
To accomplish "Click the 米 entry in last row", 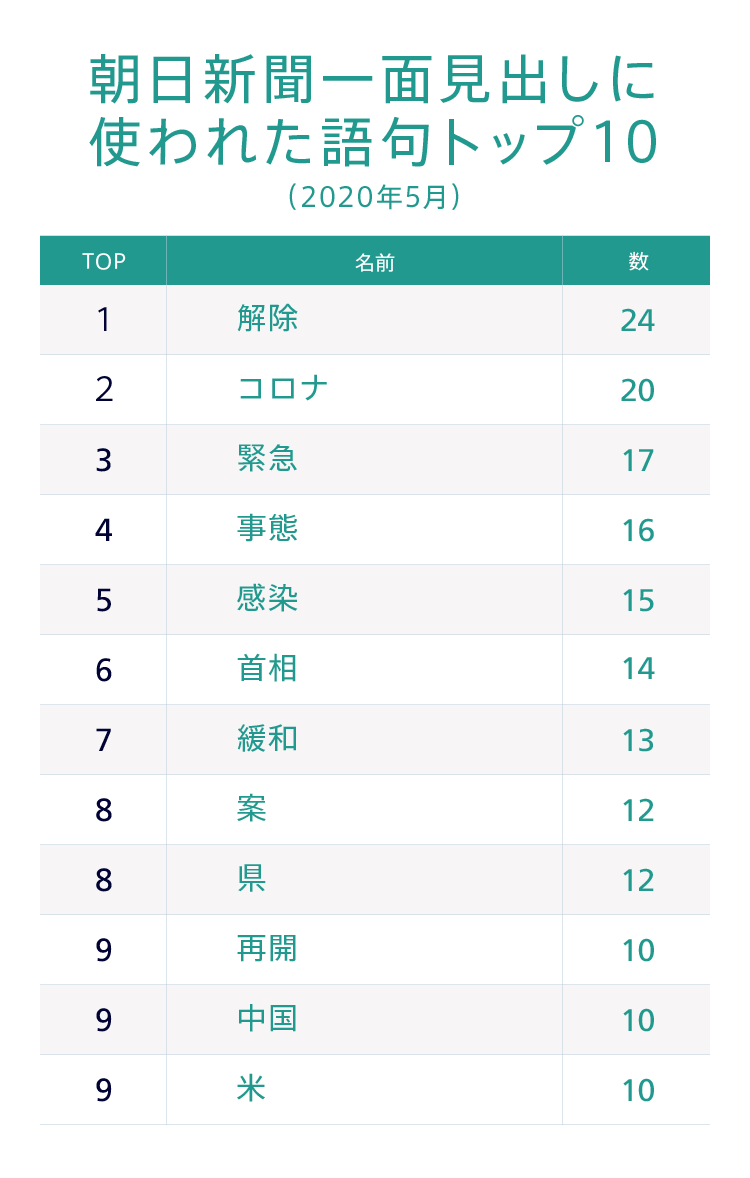I will pos(252,1089).
